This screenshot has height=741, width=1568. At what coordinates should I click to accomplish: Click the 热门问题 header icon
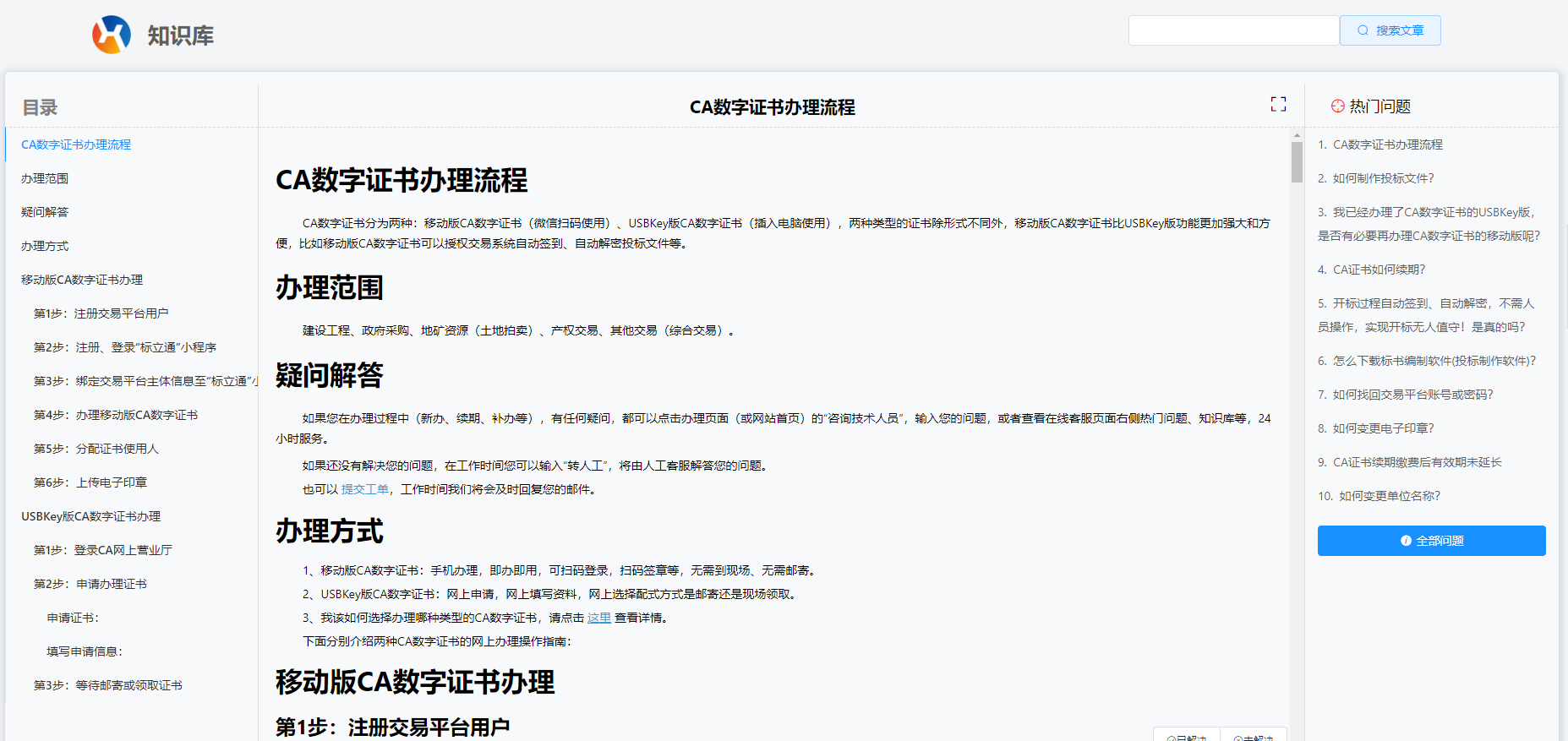[1337, 106]
